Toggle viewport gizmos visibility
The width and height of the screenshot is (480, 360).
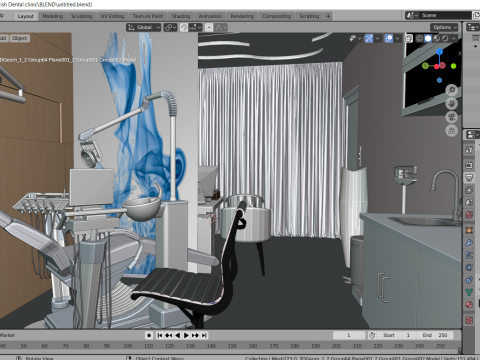point(369,39)
